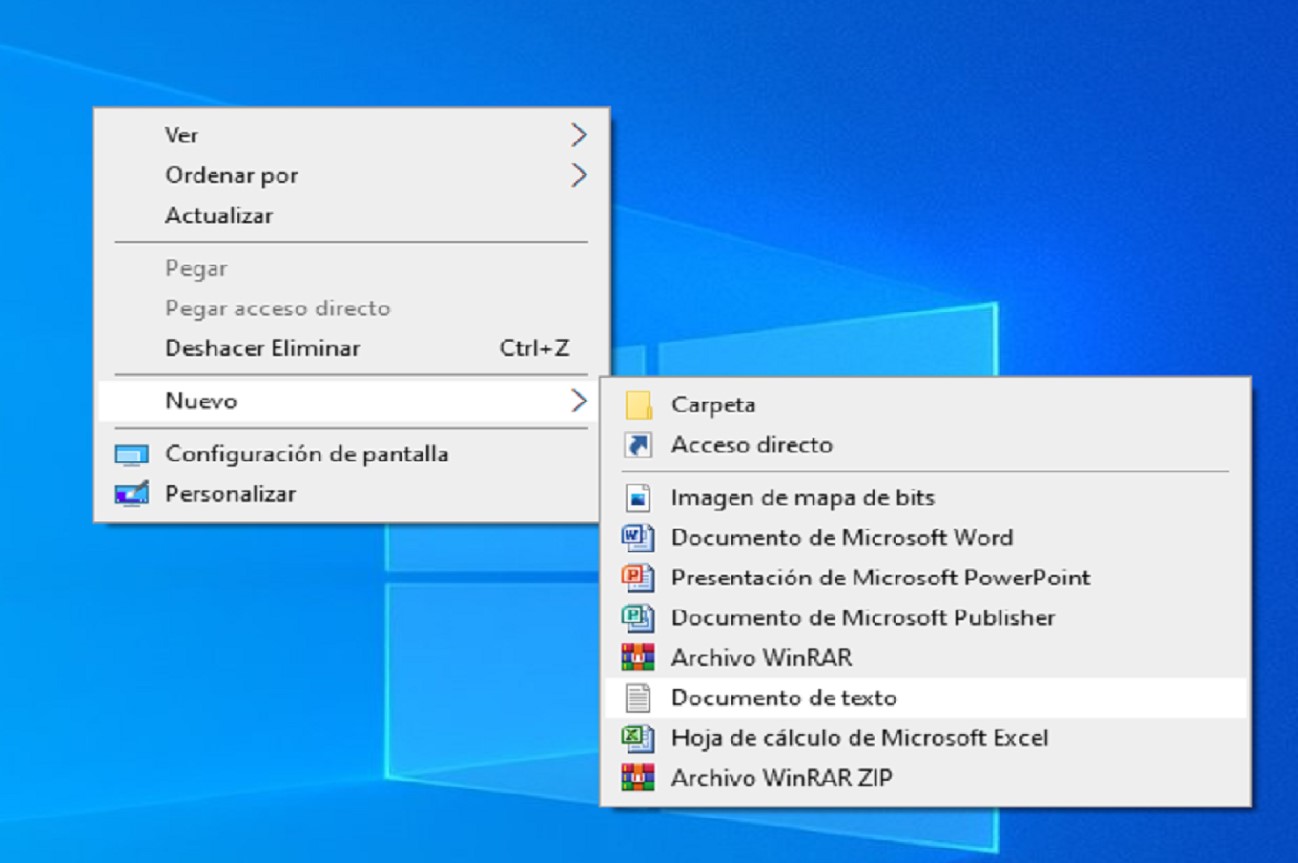
Task: Select Actualizar from the context menu
Action: click(216, 214)
